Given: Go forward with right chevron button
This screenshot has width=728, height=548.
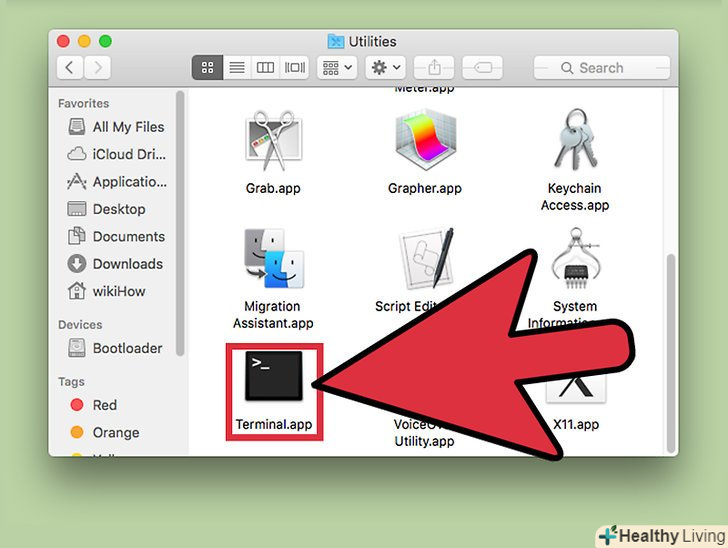Looking at the screenshot, I should (x=98, y=68).
